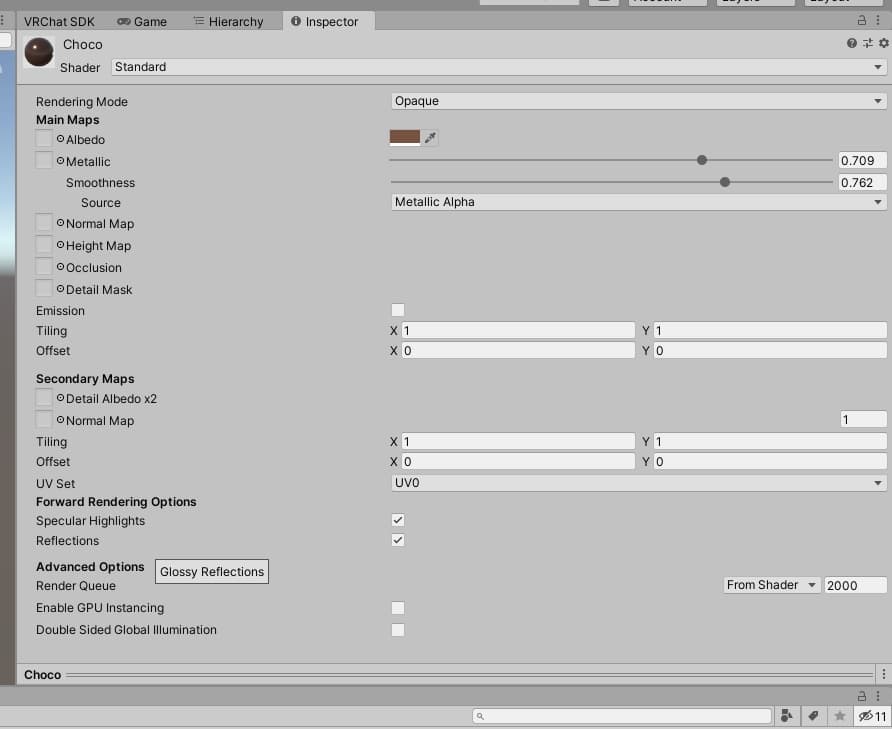Click the Smoothness value field 0.762

tap(862, 183)
